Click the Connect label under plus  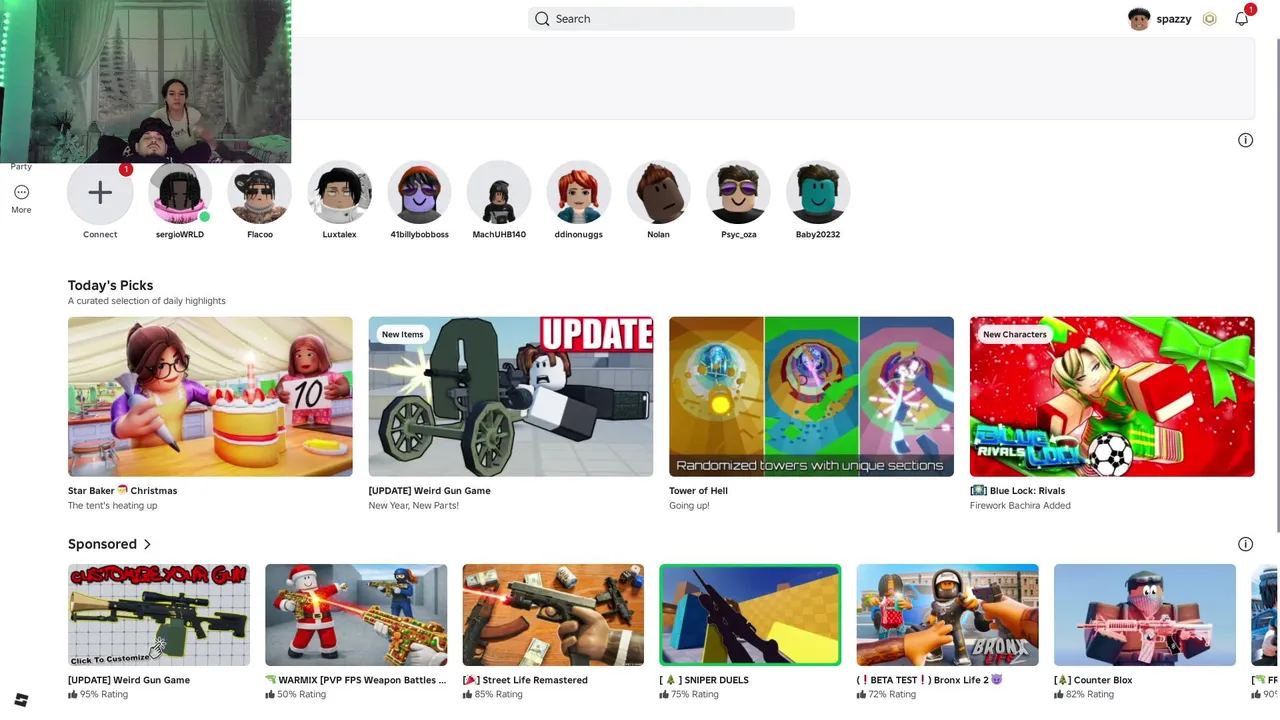tap(100, 235)
